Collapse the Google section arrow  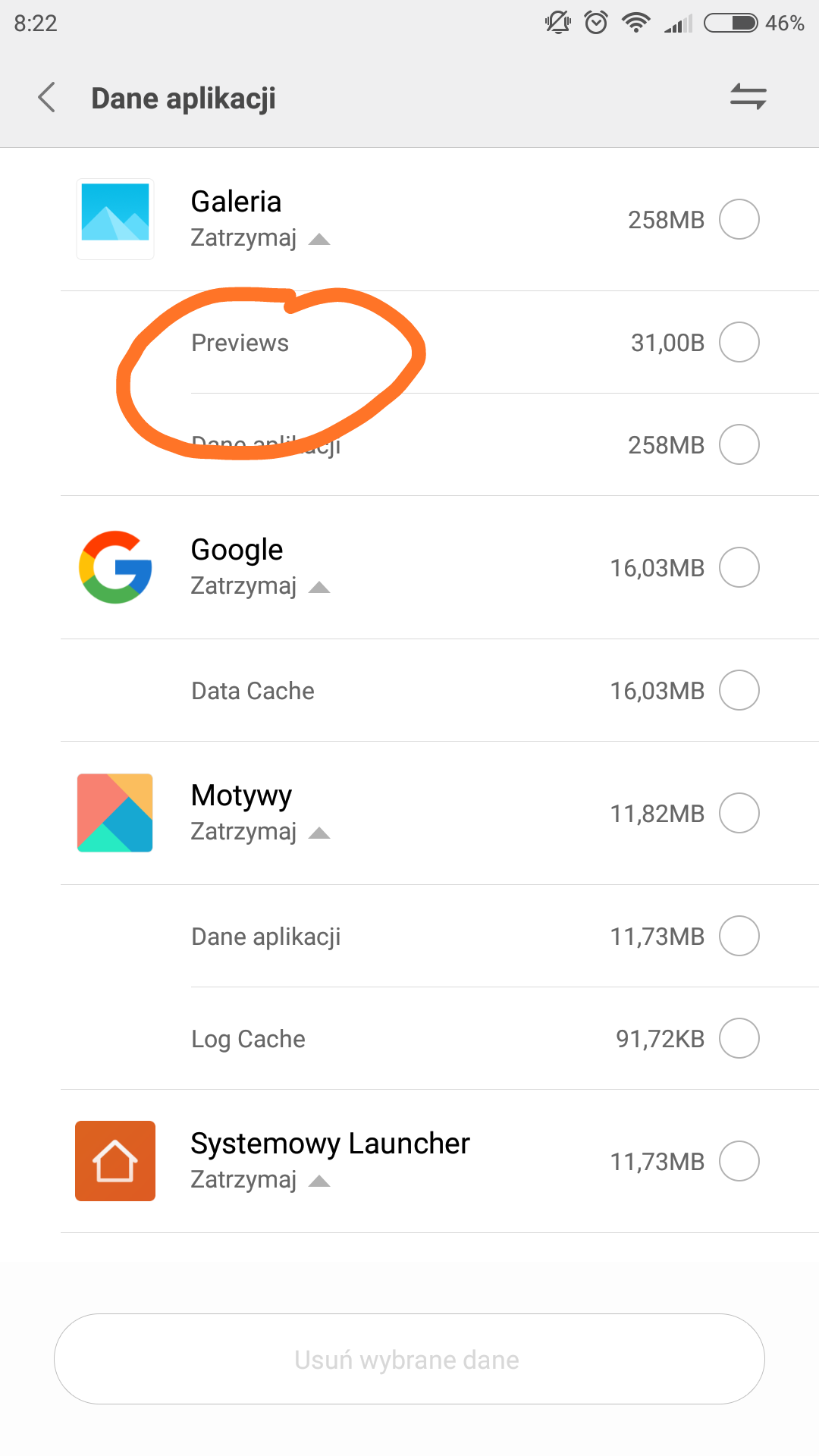point(320,588)
